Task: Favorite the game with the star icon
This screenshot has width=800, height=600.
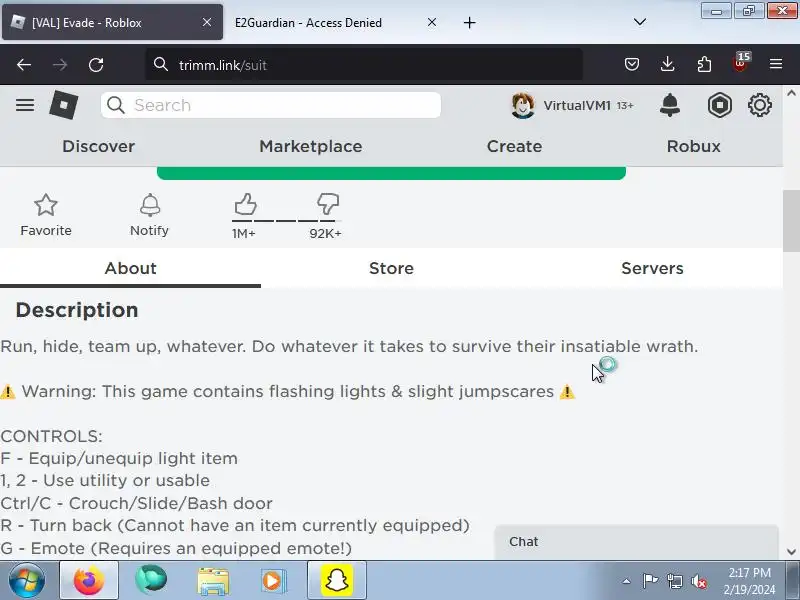Action: (x=46, y=205)
